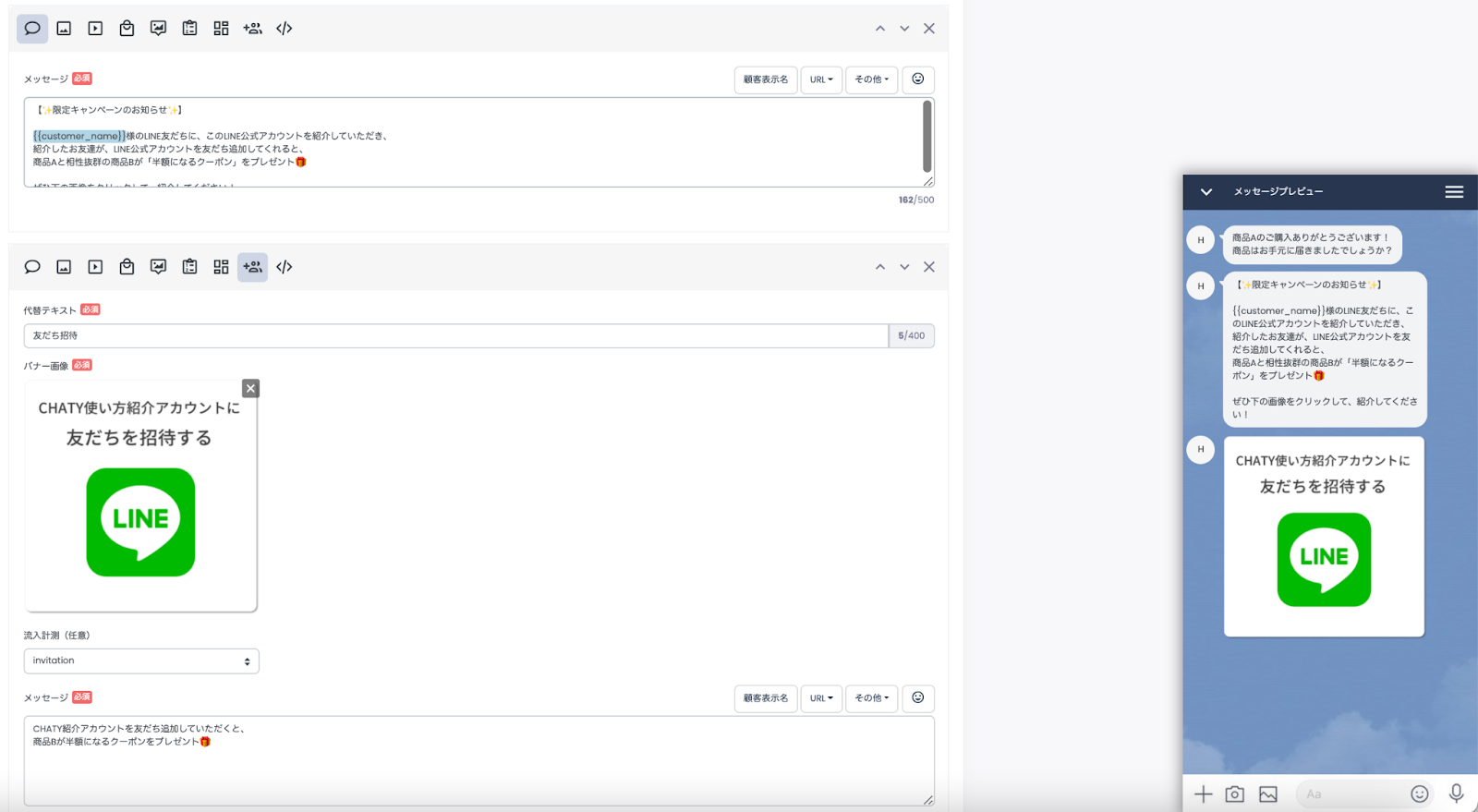Open the URL dropdown for the first message
This screenshot has height=812, width=1478.
[821, 79]
